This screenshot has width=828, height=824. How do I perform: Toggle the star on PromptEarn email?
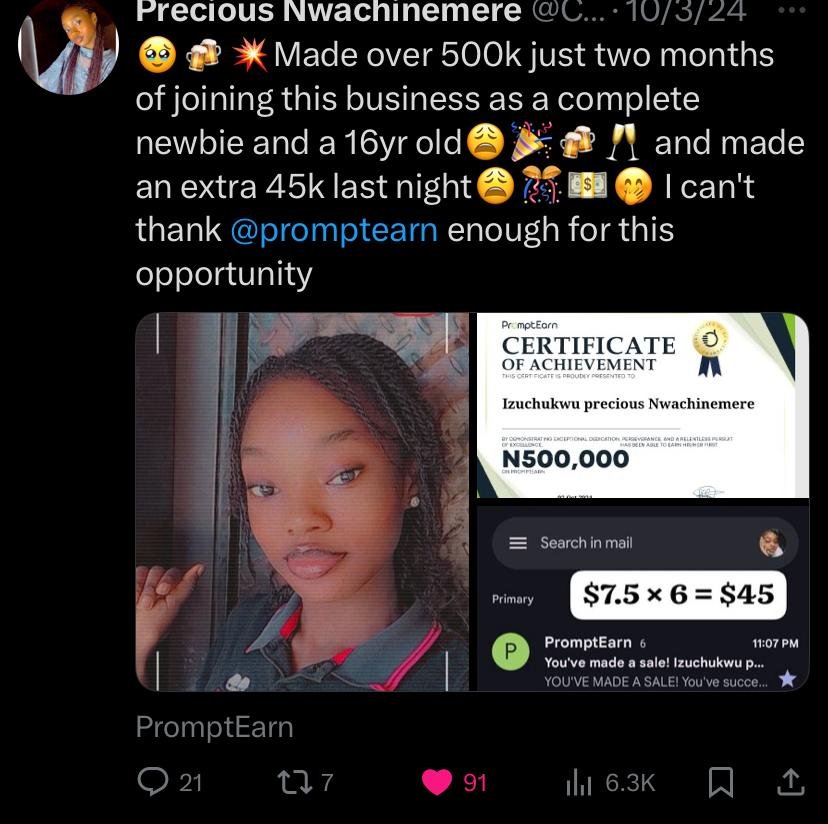(x=787, y=678)
